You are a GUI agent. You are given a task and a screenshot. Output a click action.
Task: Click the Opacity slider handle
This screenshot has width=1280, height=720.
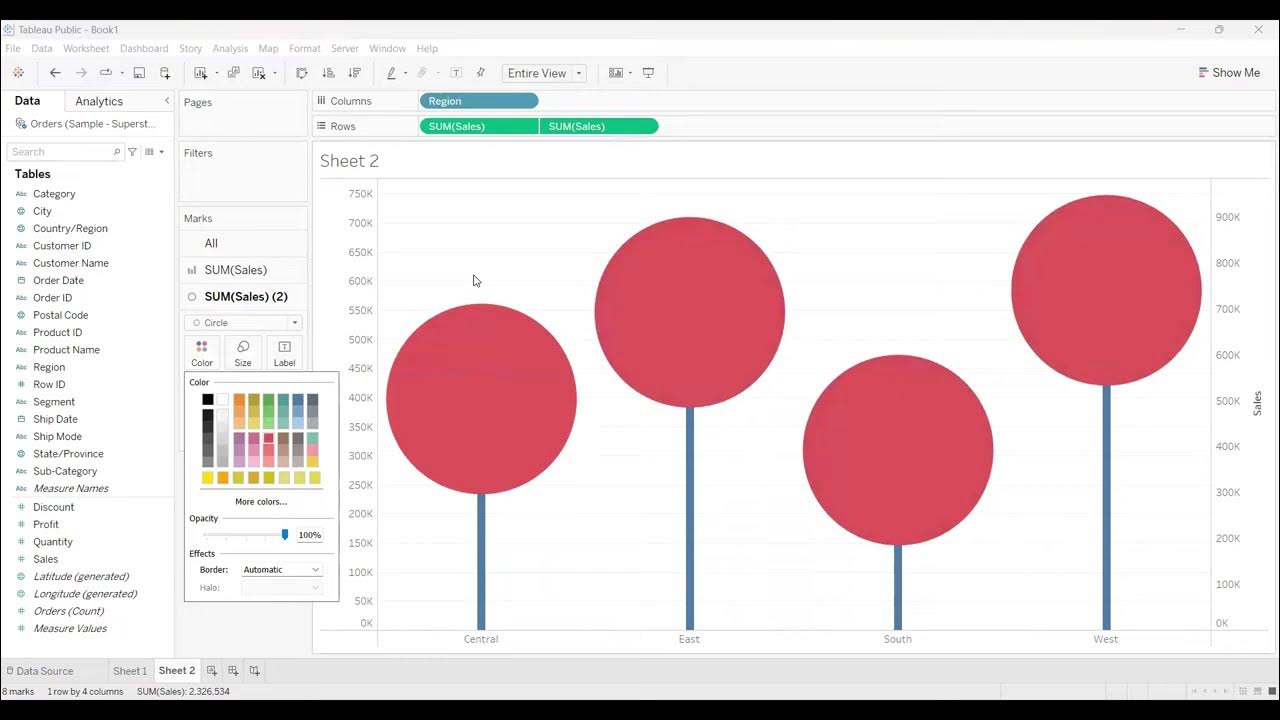click(285, 535)
